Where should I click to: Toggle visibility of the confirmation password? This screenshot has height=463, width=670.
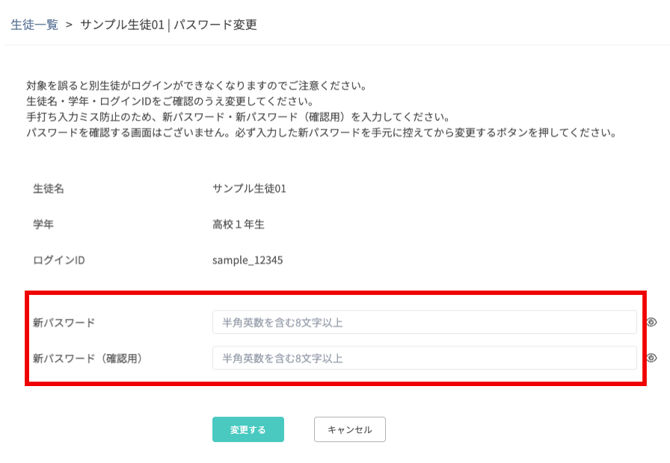coord(651,358)
